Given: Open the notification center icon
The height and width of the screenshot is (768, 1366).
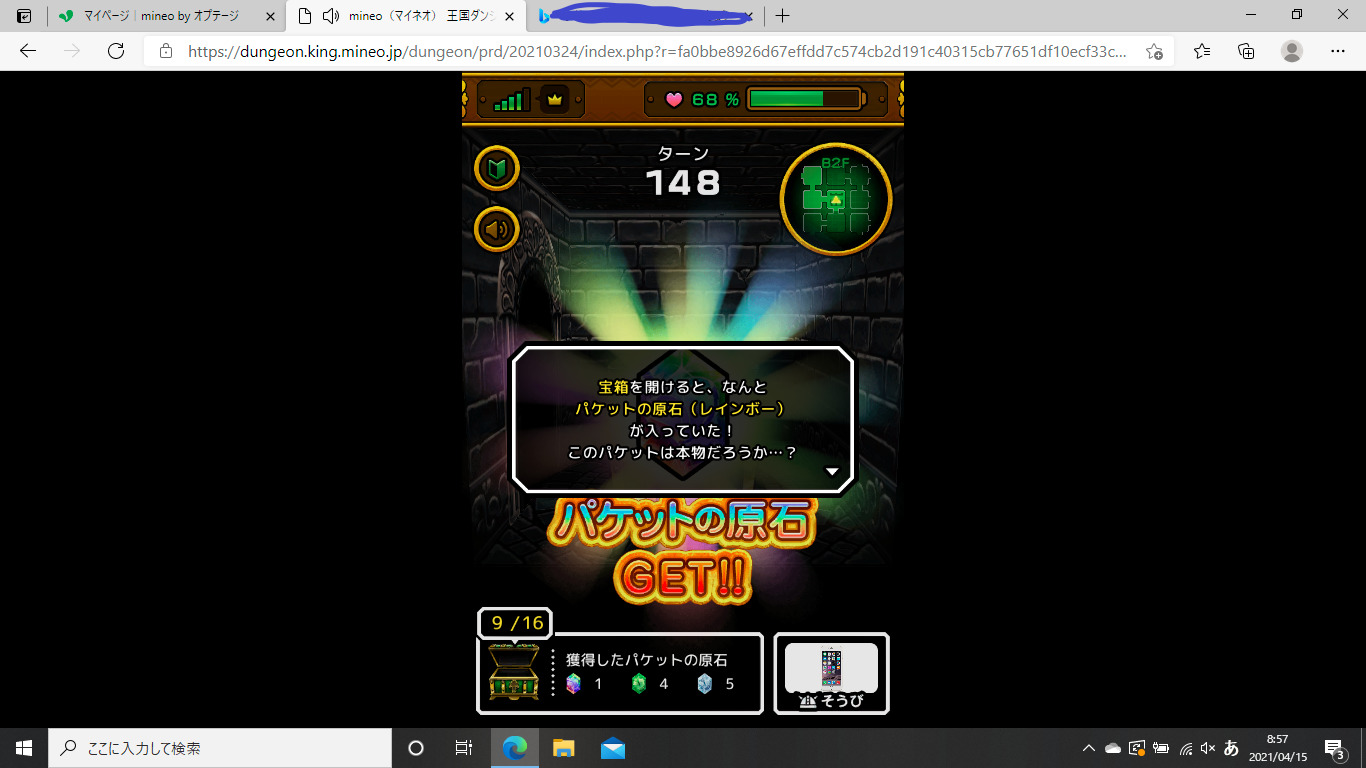Looking at the screenshot, I should click(x=1334, y=748).
